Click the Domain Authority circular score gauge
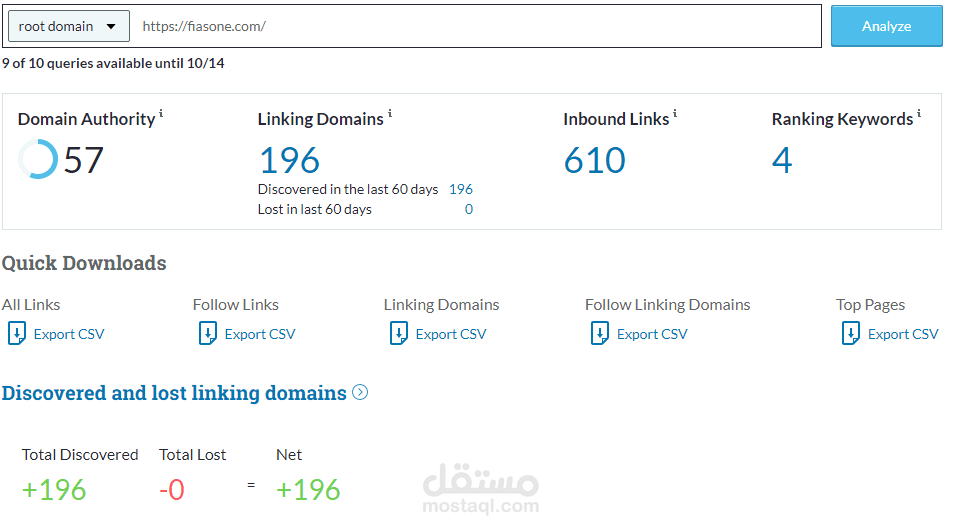This screenshot has width=963, height=527. [38, 159]
